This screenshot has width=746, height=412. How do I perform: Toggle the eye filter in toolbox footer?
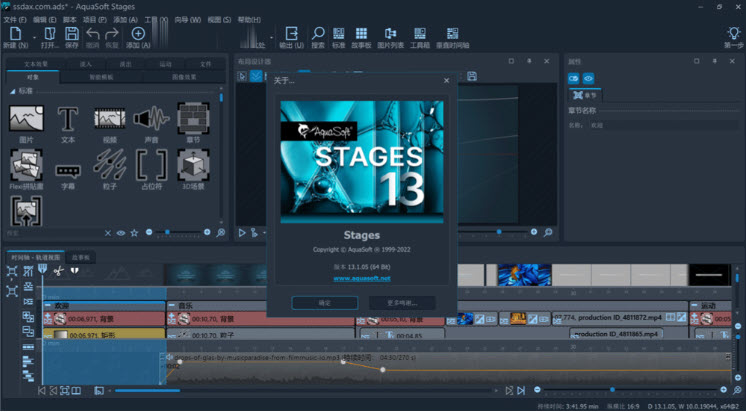pos(121,232)
